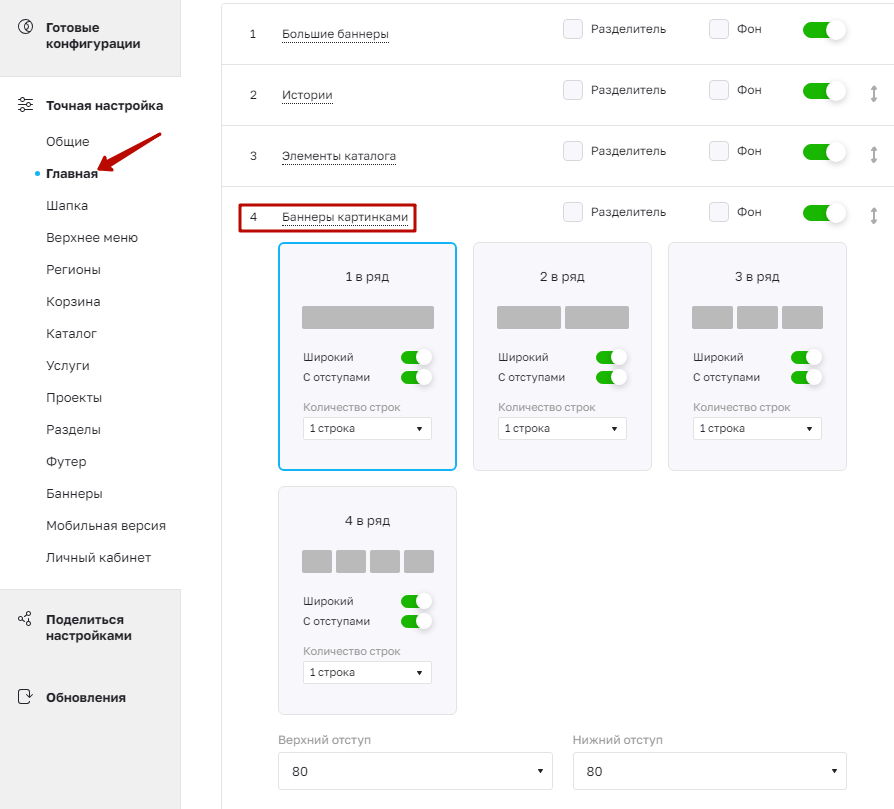Image resolution: width=894 pixels, height=809 pixels.
Task: Check Фон checkbox for Истории row
Action: click(719, 90)
